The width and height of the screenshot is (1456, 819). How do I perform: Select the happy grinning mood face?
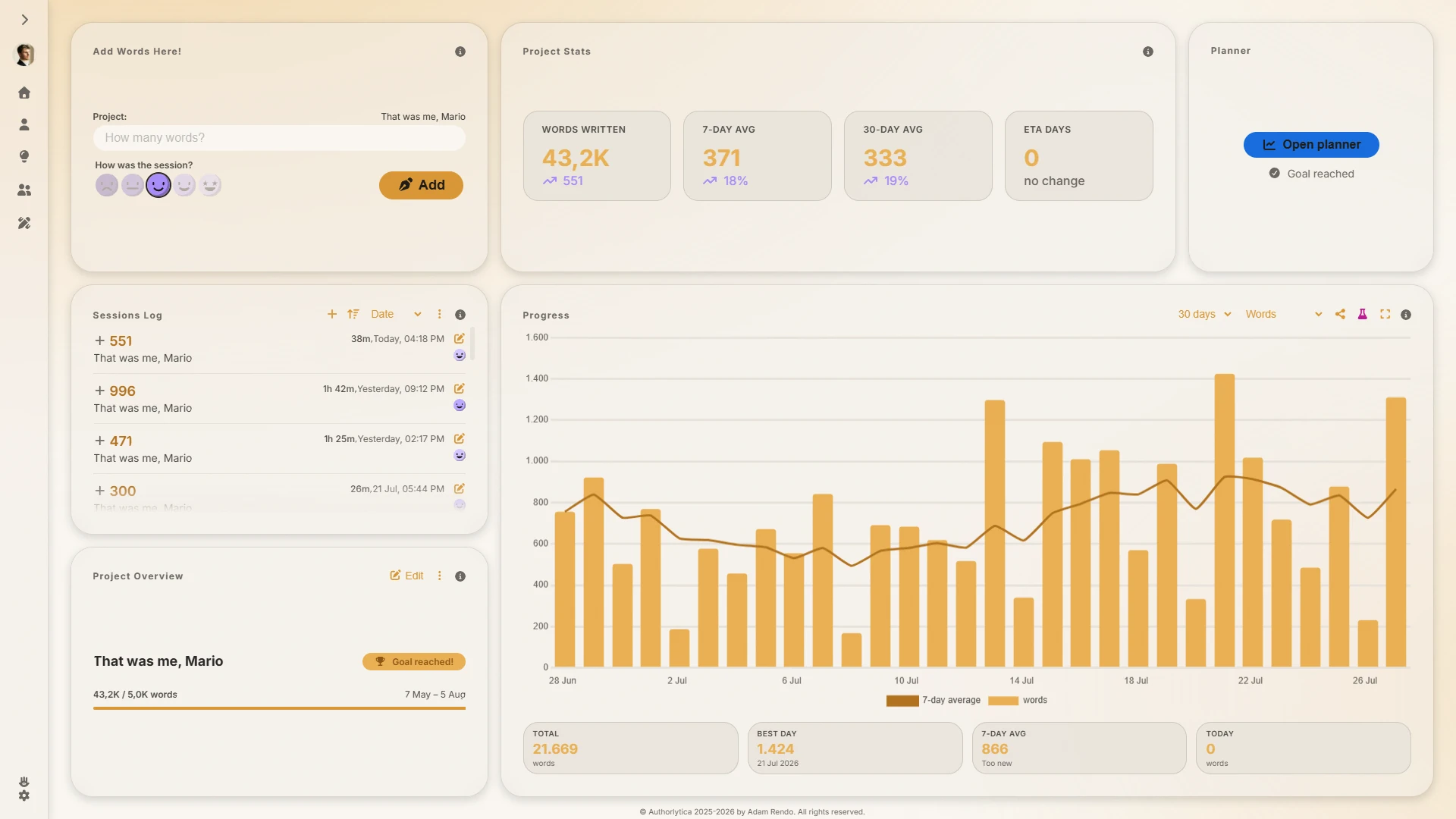click(x=184, y=185)
